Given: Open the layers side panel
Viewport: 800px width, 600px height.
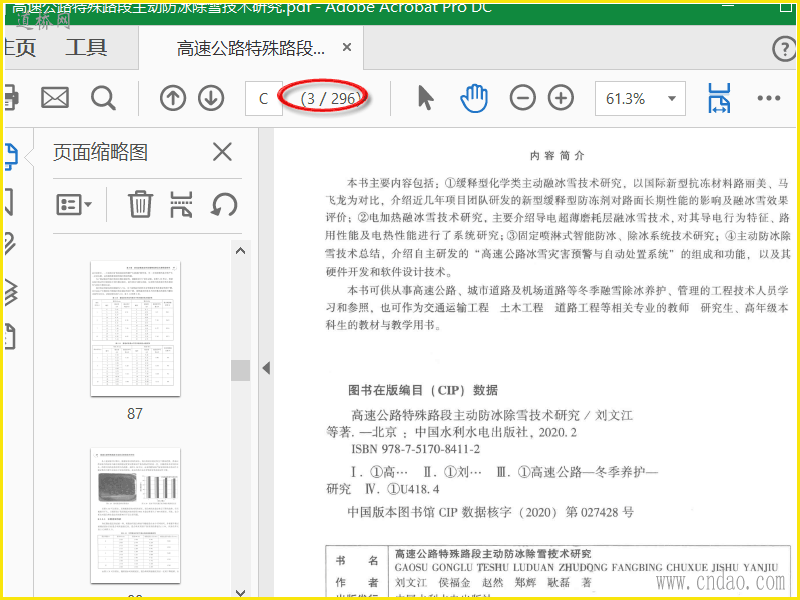Looking at the screenshot, I should (11, 292).
